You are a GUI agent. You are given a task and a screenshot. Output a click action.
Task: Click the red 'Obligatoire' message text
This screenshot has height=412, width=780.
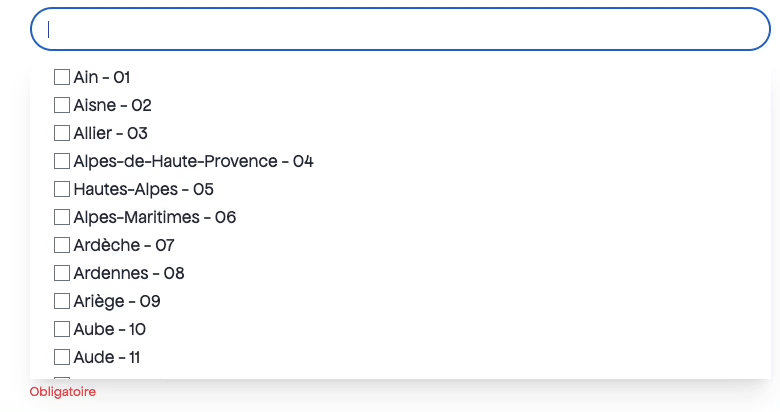63,392
